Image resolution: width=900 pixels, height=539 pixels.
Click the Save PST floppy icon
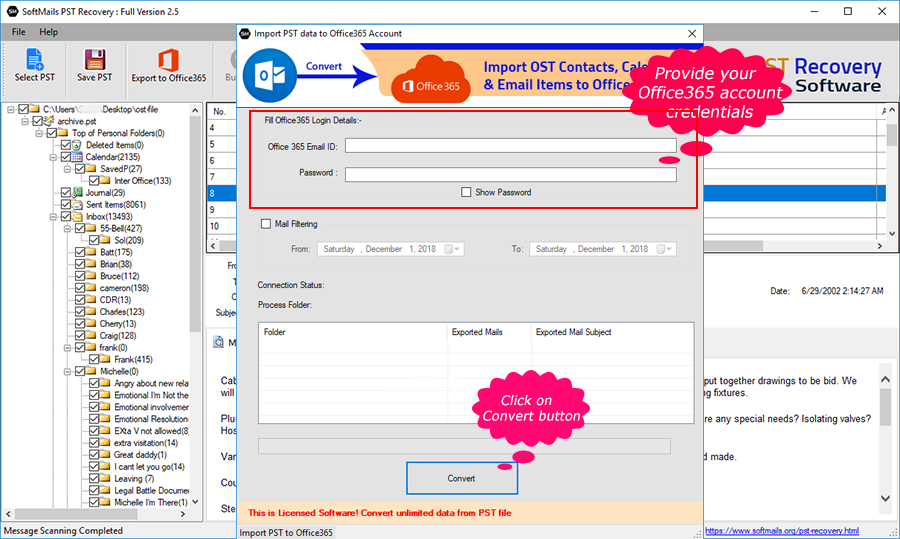(95, 59)
